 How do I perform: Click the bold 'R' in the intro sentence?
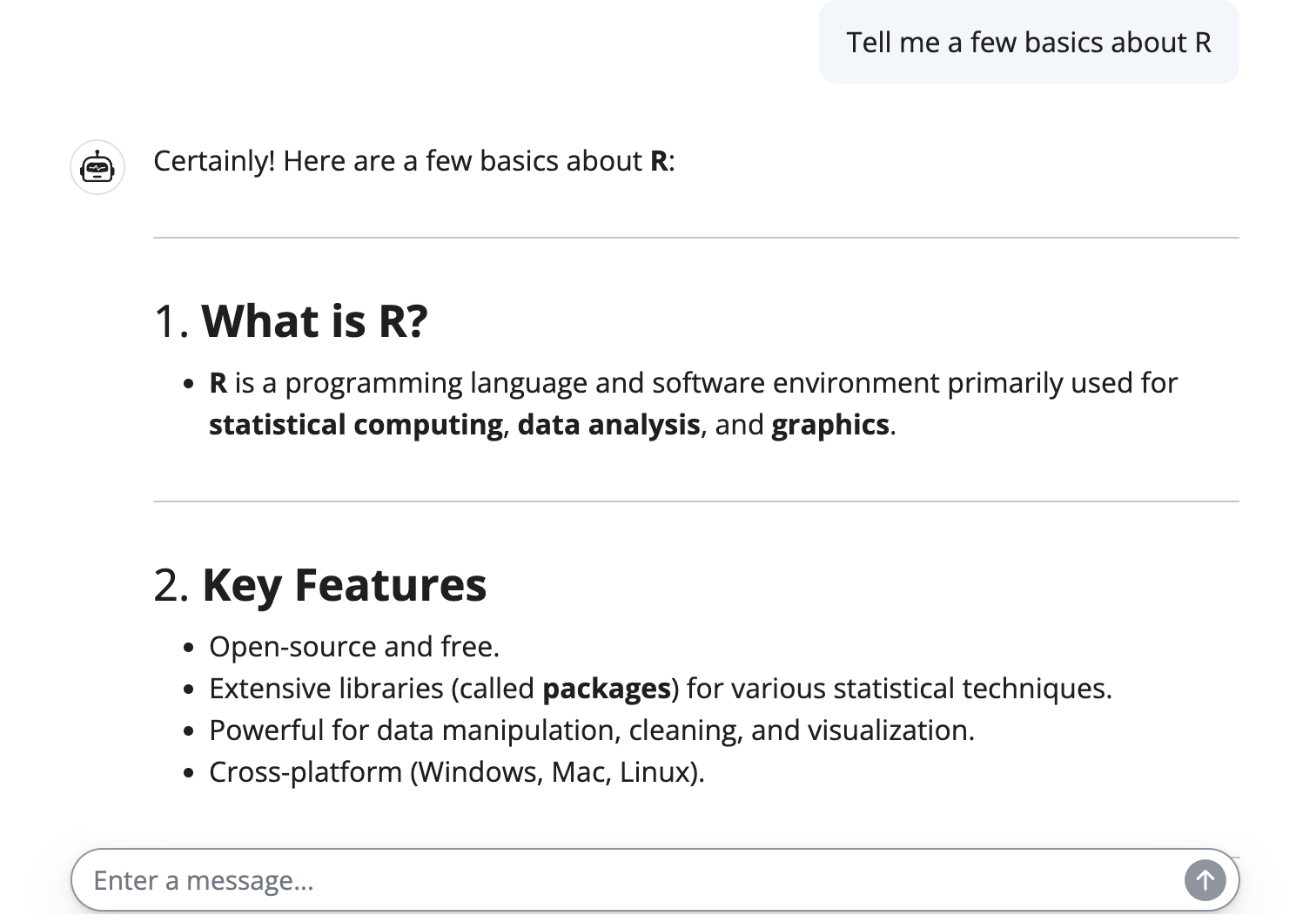[x=659, y=161]
